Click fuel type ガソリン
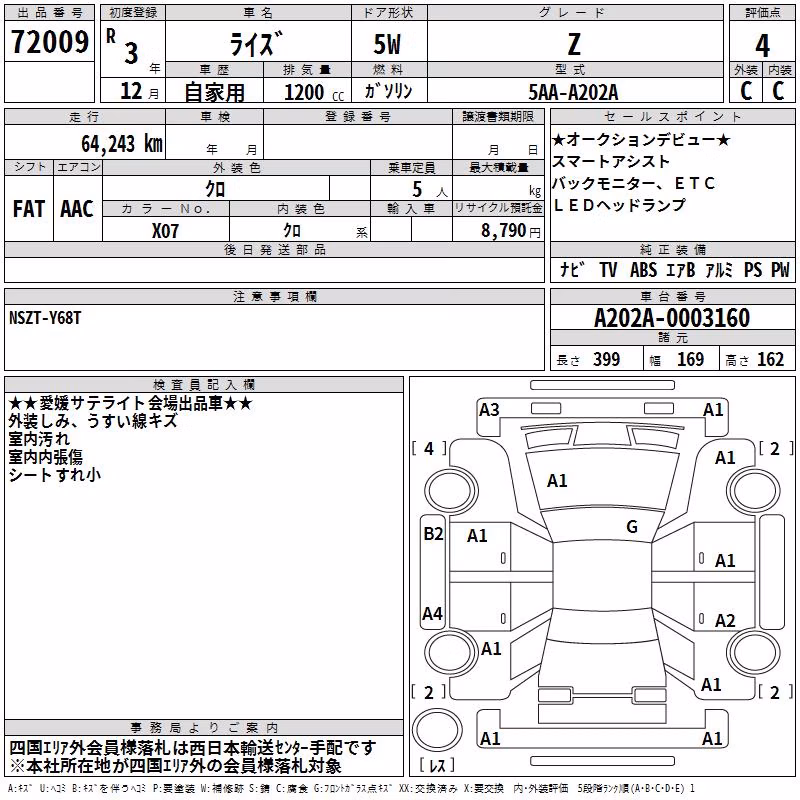 tap(388, 91)
